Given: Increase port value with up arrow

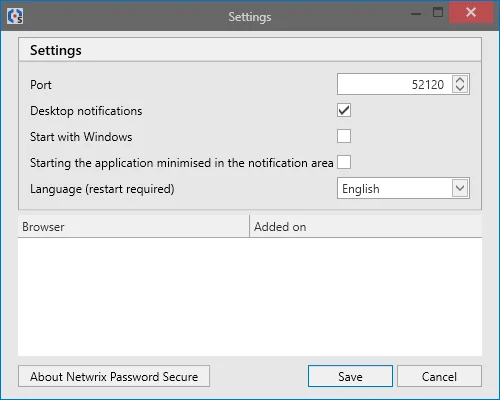Looking at the screenshot, I should click(460, 80).
